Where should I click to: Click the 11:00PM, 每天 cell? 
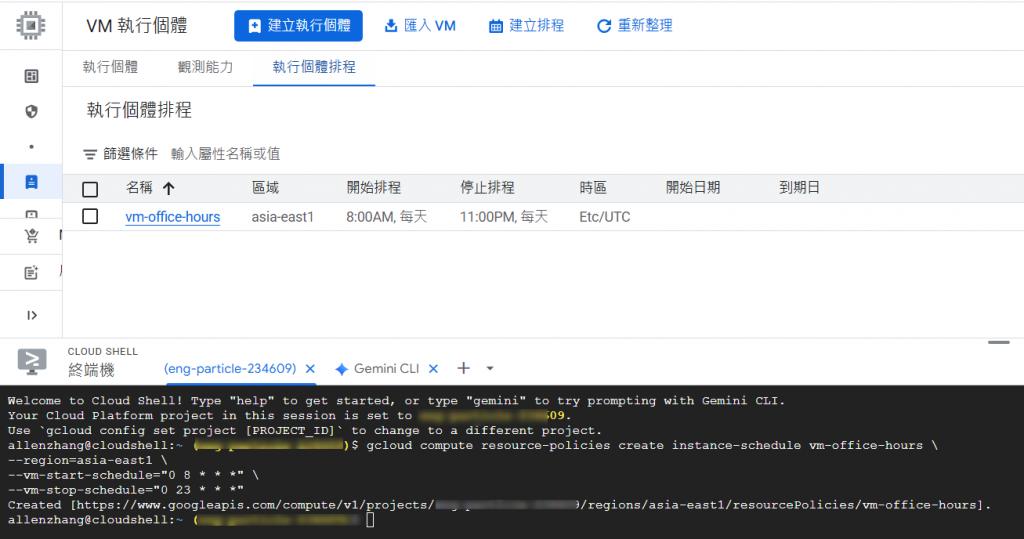pyautogui.click(x=504, y=217)
